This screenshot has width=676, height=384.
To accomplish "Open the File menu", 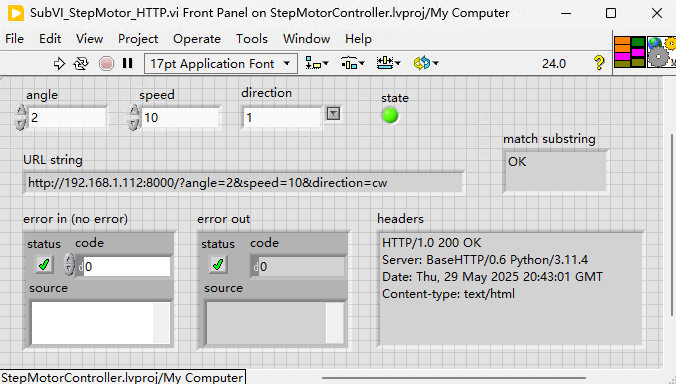I will (x=14, y=39).
